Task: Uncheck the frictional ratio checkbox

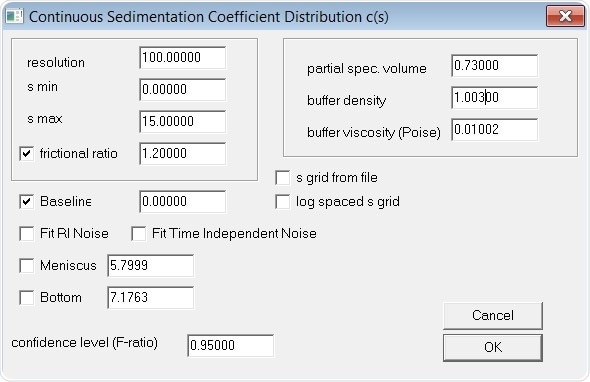Action: [27, 154]
